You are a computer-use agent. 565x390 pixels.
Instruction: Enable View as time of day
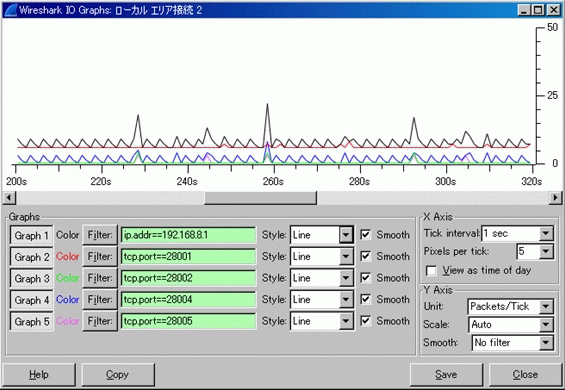click(x=431, y=270)
